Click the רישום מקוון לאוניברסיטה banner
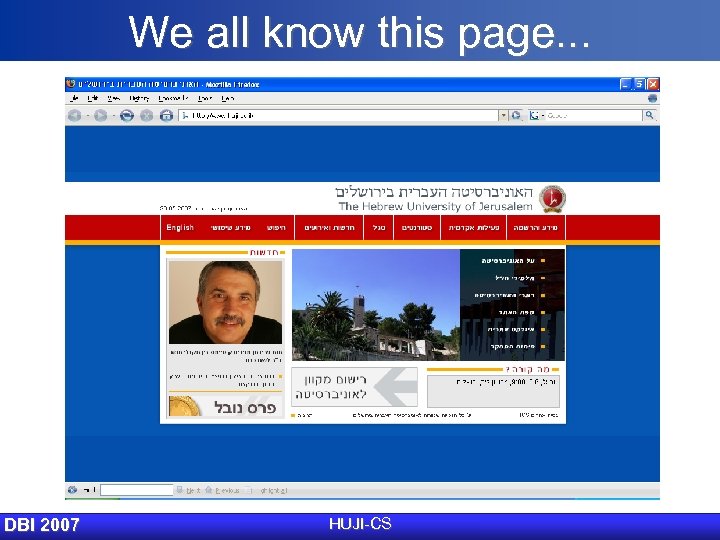The width and height of the screenshot is (720, 540). (354, 387)
